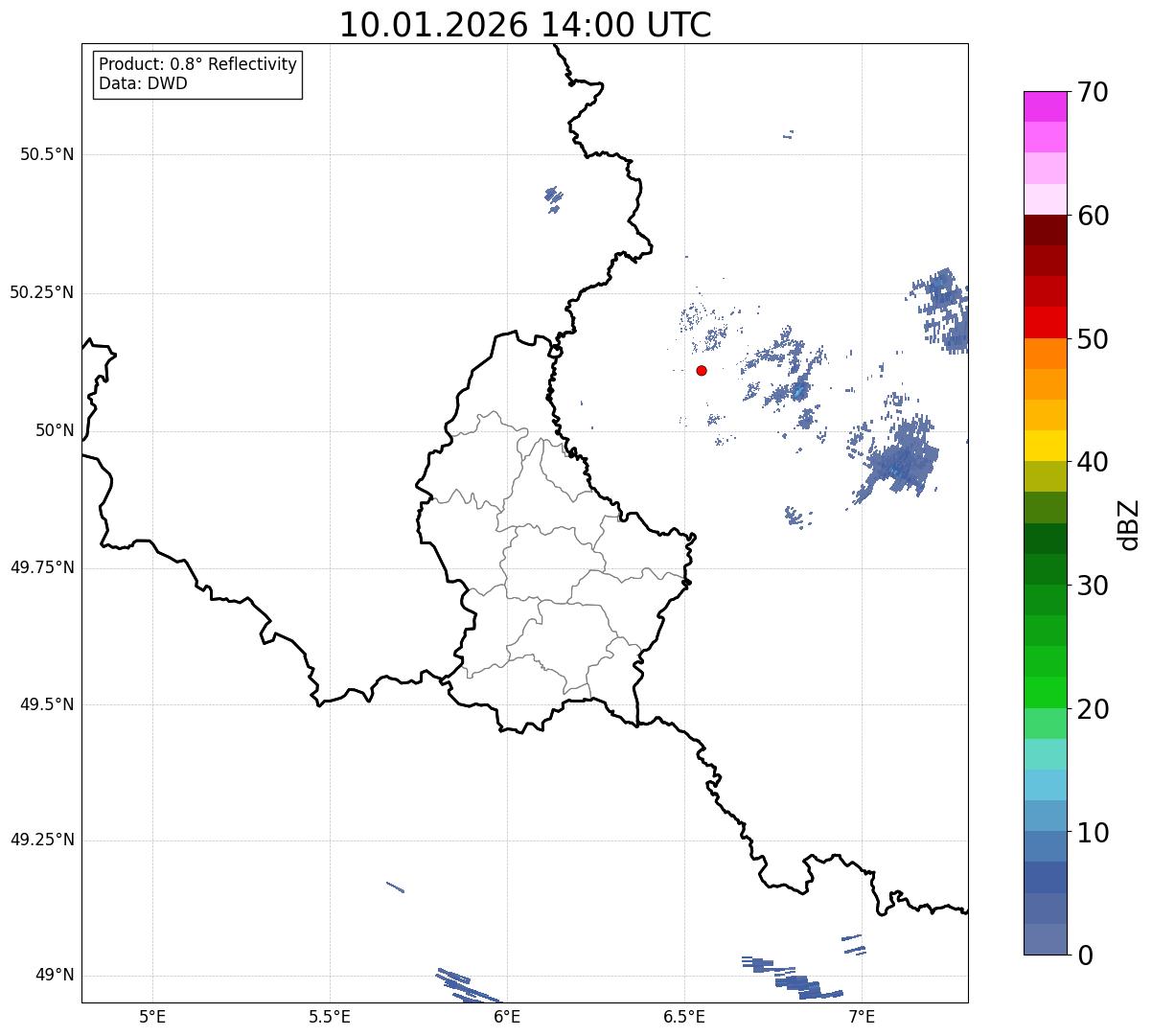Click the title "10.01.2026 14:00 UTC"
Image resolution: width=1152 pixels, height=1036 pixels.
point(525,25)
